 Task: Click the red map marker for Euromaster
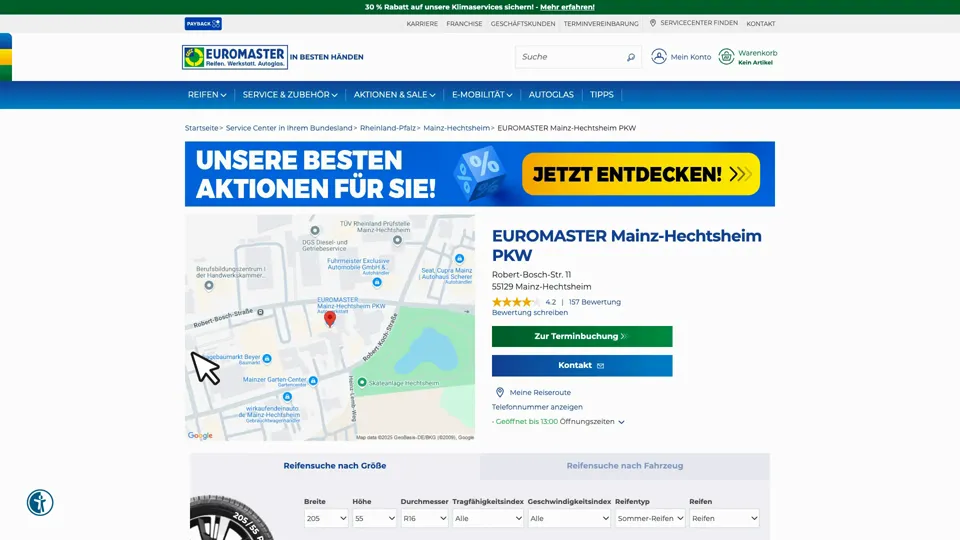[x=329, y=319]
